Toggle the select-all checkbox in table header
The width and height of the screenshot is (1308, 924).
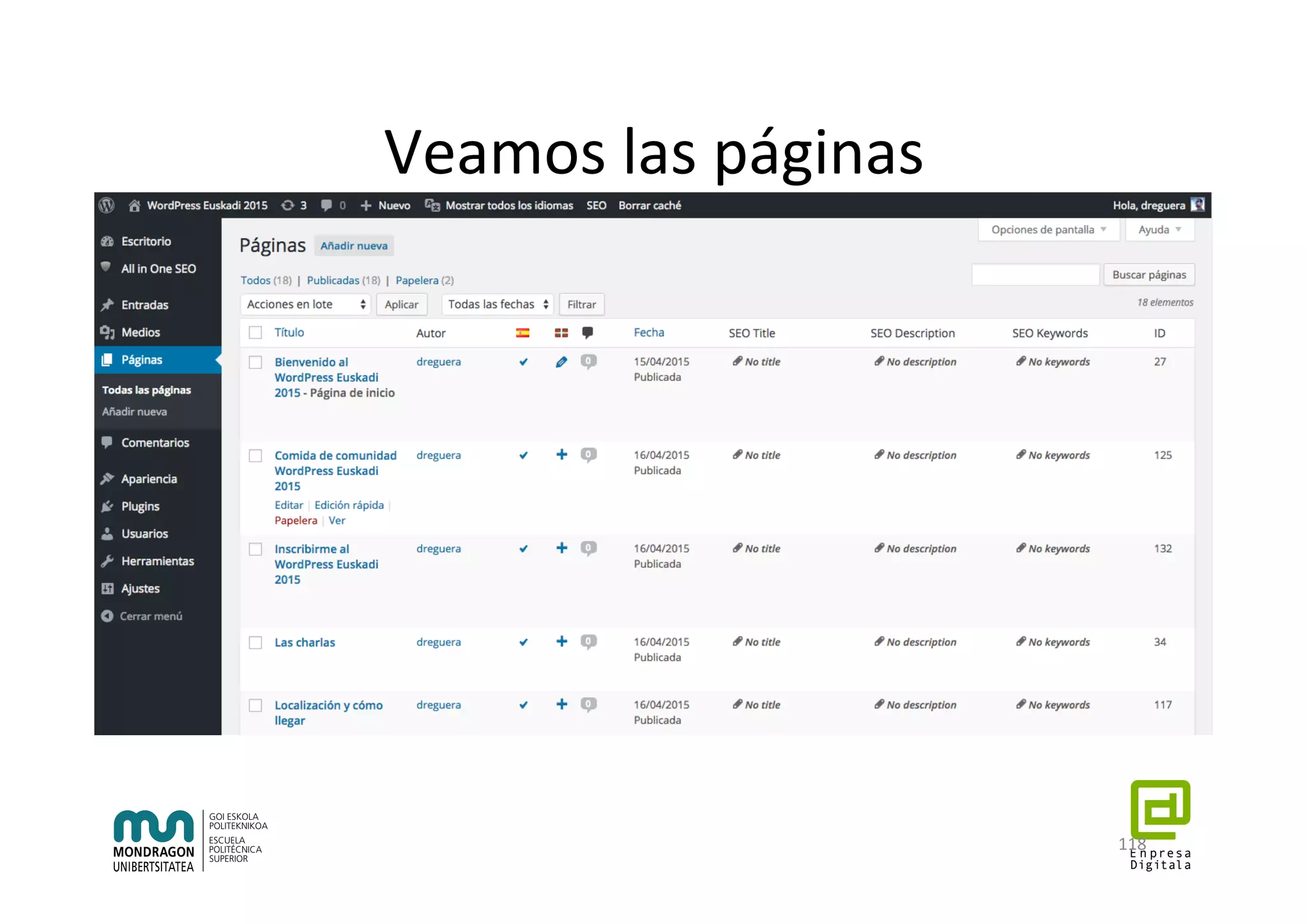[255, 333]
